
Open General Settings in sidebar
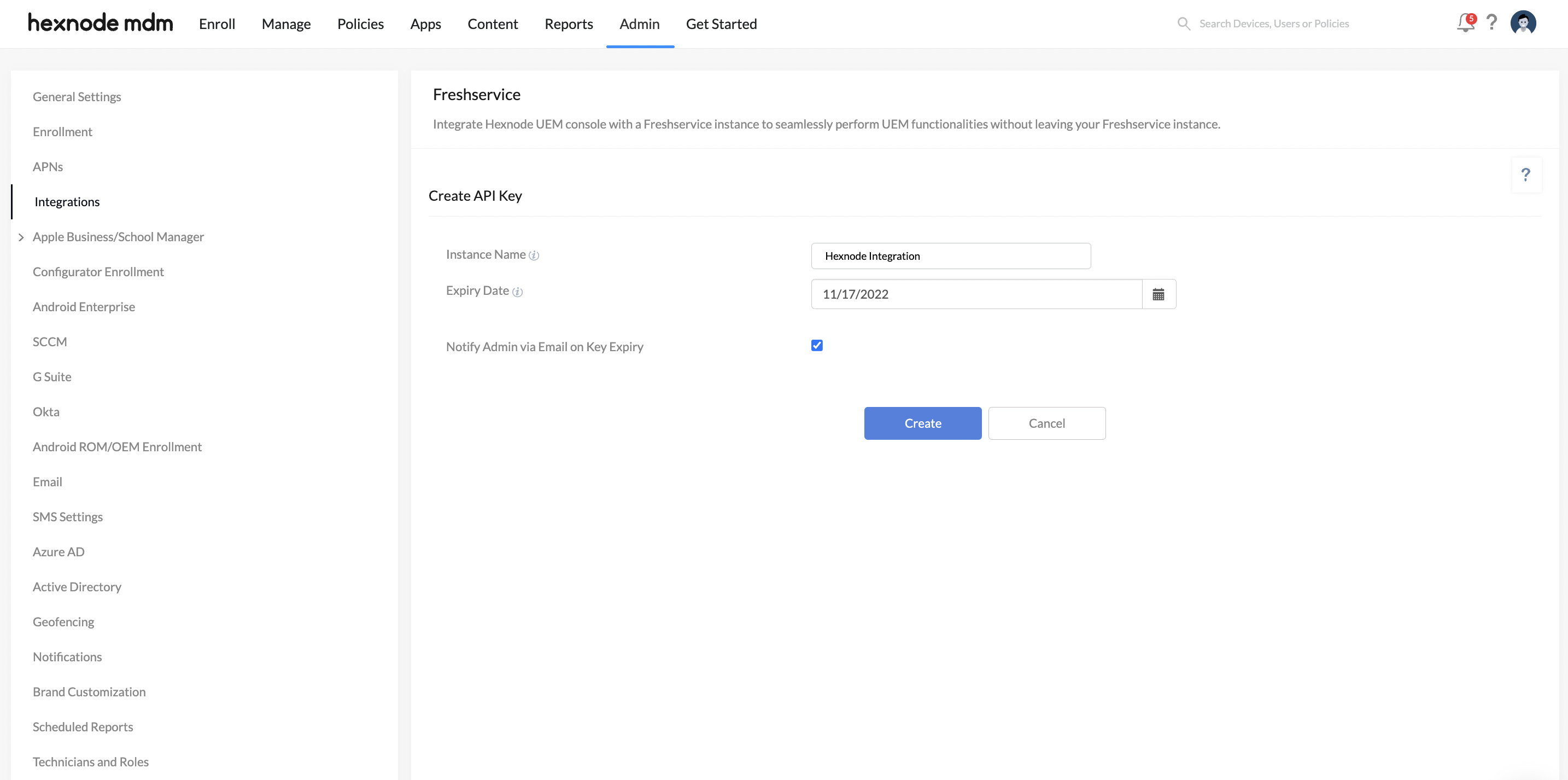77,97
